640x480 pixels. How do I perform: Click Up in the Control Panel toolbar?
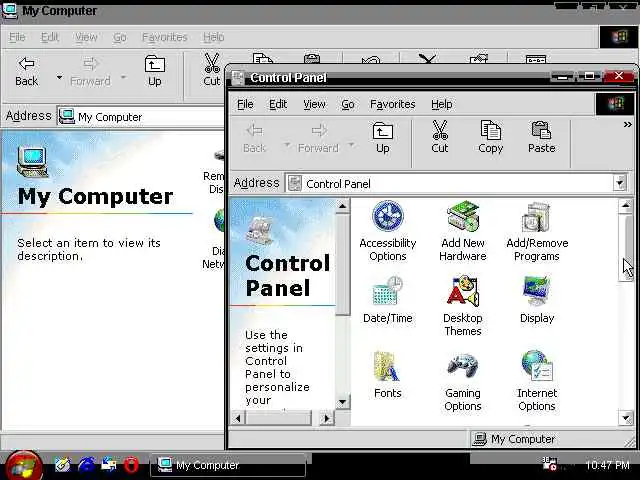(382, 138)
